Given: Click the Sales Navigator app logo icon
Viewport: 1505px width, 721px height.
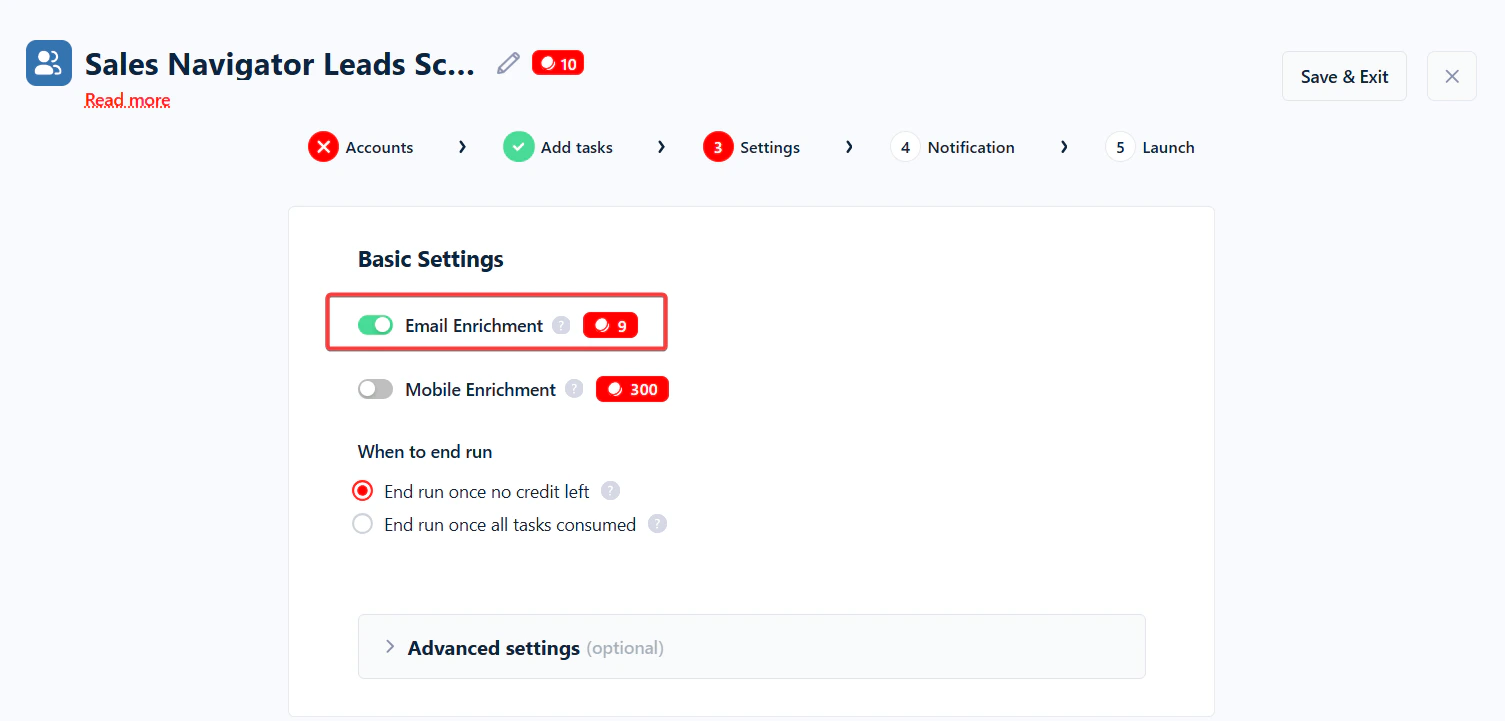Looking at the screenshot, I should pos(49,63).
